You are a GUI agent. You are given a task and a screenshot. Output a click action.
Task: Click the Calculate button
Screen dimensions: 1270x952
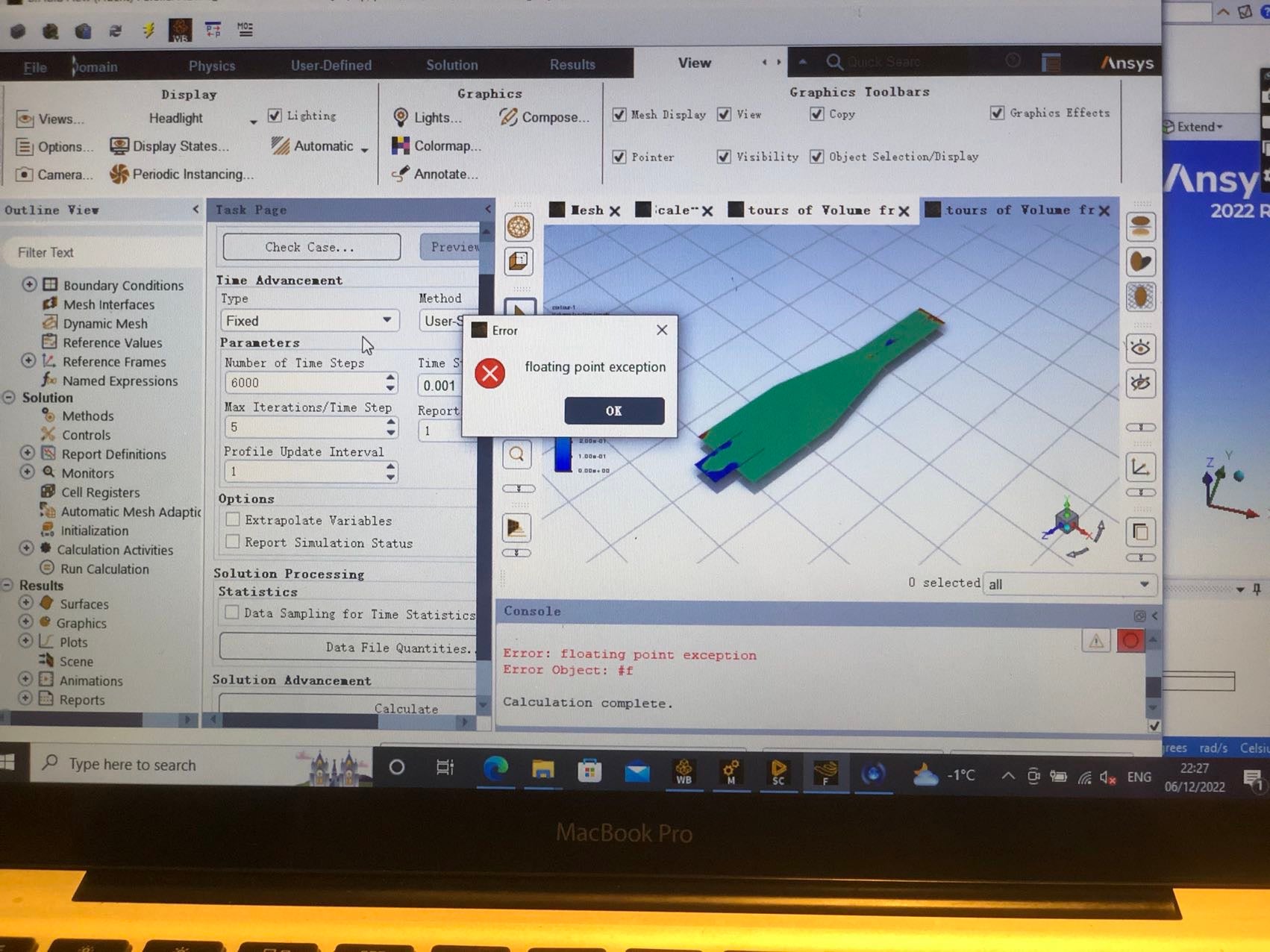pyautogui.click(x=348, y=705)
